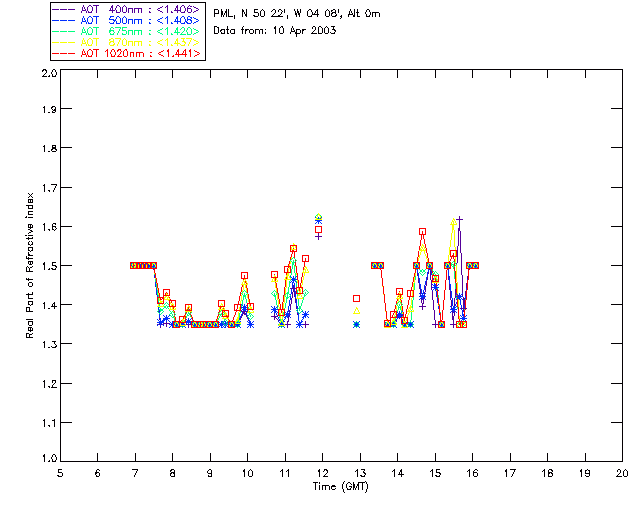Viewport: 640px width, 512px height.
Task: Click the green dashed line sample in legend
Action: pyautogui.click(x=64, y=31)
